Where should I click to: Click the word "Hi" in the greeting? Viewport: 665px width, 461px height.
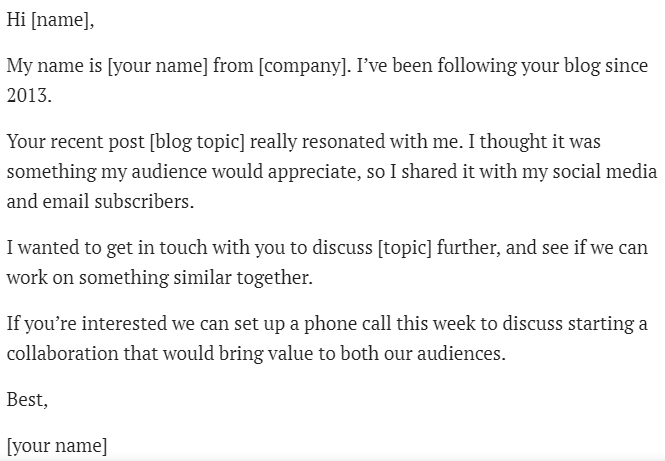pos(16,21)
